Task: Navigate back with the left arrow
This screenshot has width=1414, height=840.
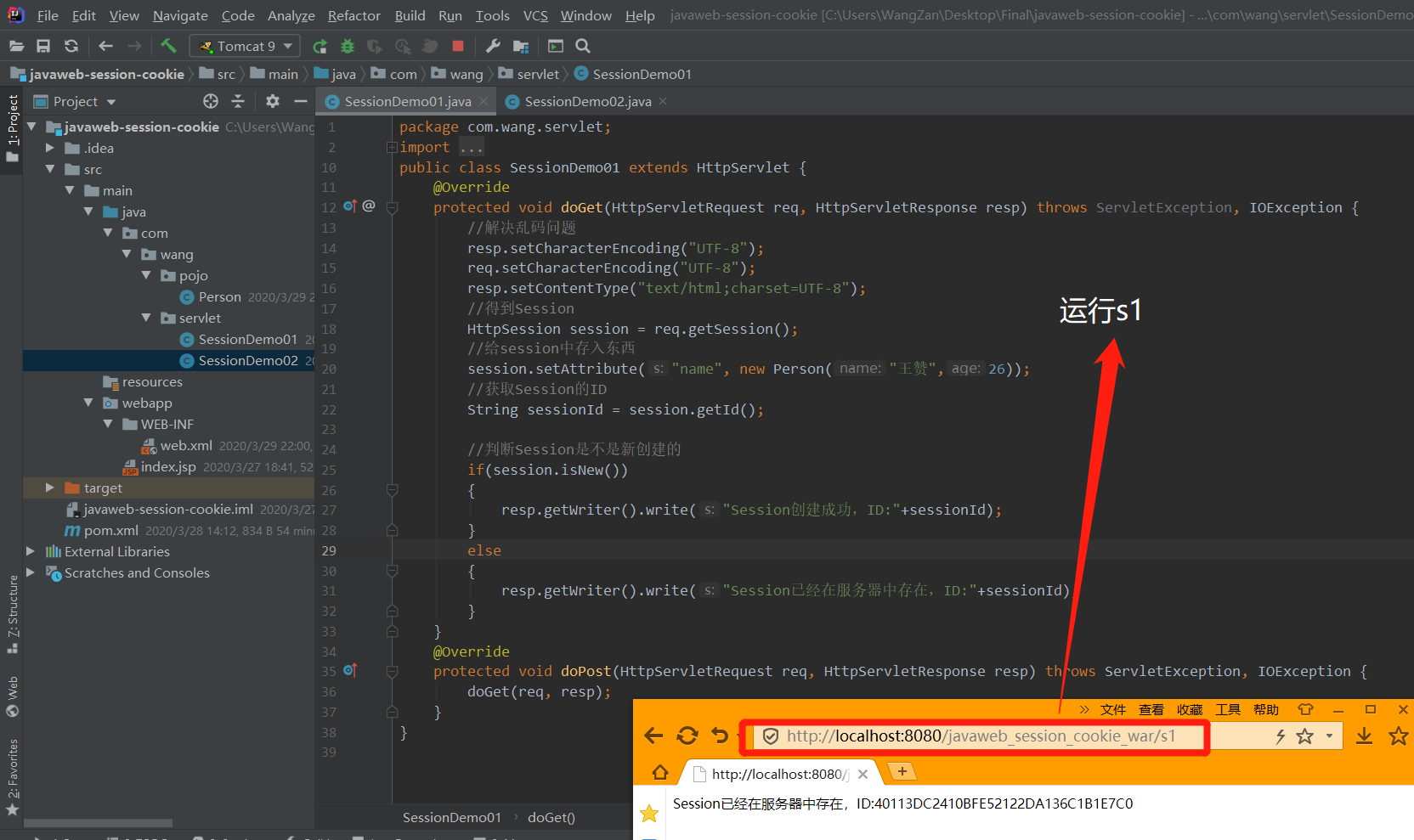Action: pyautogui.click(x=105, y=46)
